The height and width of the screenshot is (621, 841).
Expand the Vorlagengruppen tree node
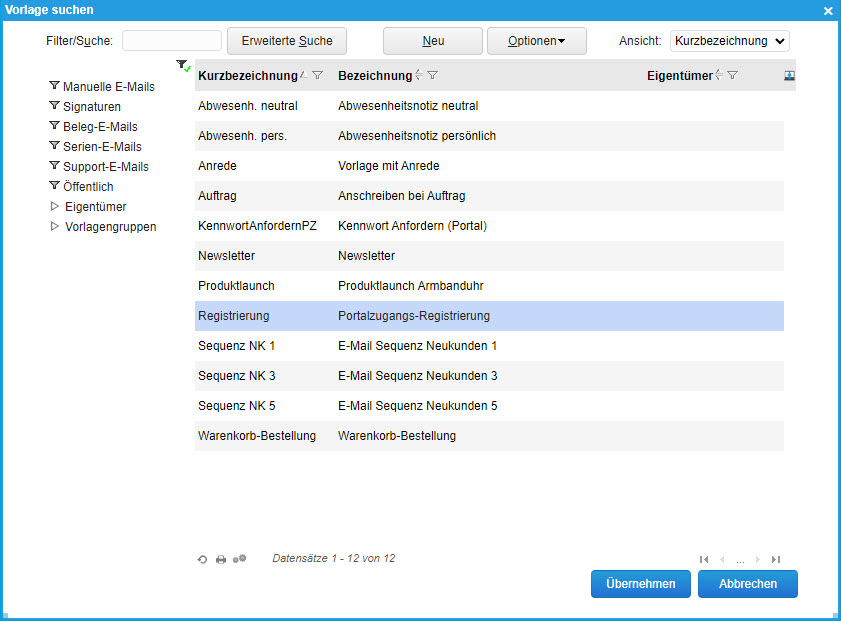click(54, 226)
